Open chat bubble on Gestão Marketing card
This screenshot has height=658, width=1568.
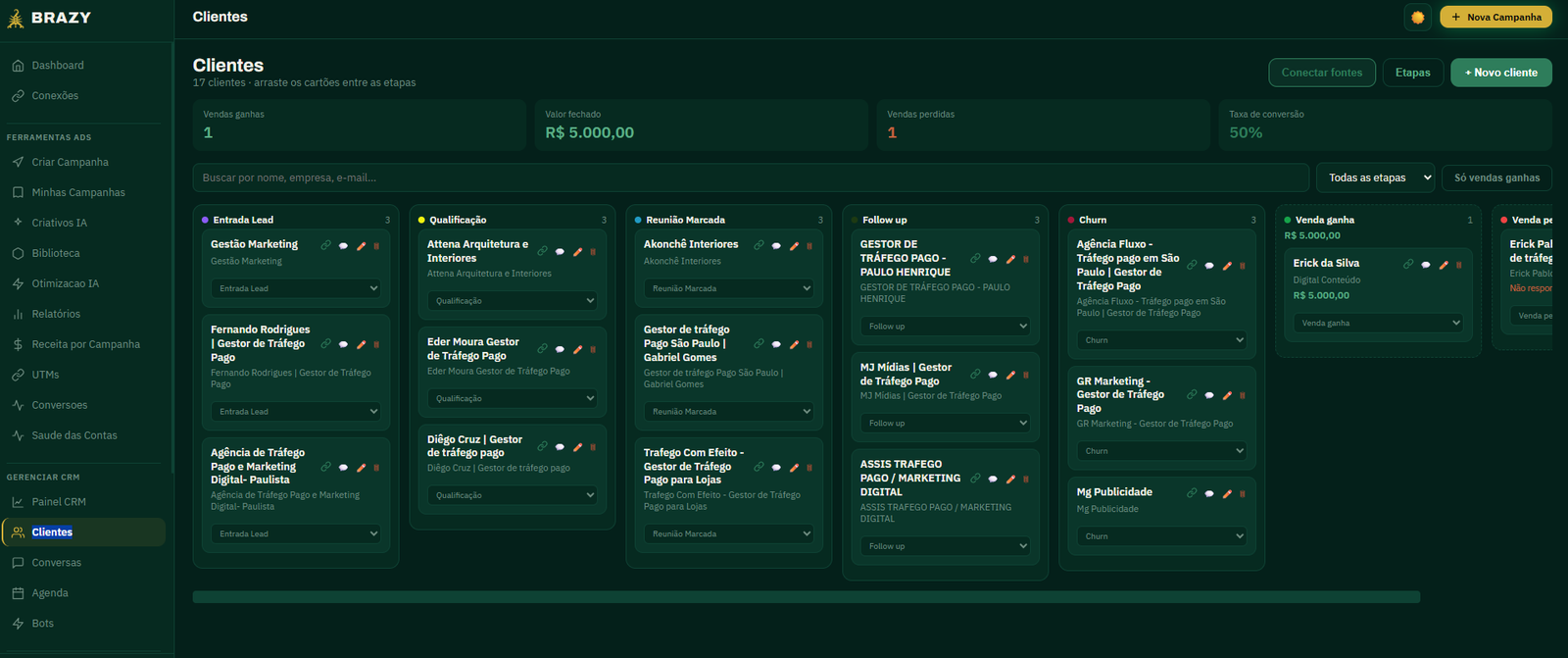click(343, 246)
